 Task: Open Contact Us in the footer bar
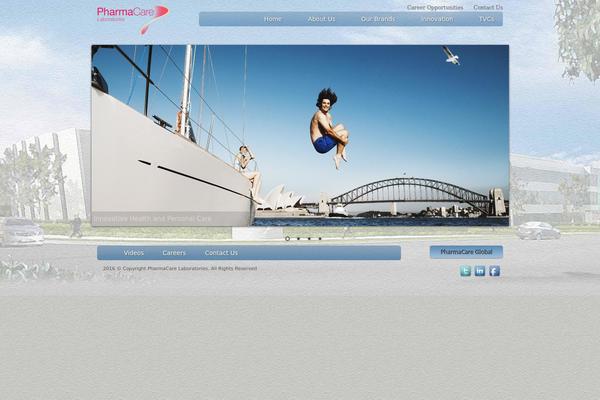[x=221, y=253]
